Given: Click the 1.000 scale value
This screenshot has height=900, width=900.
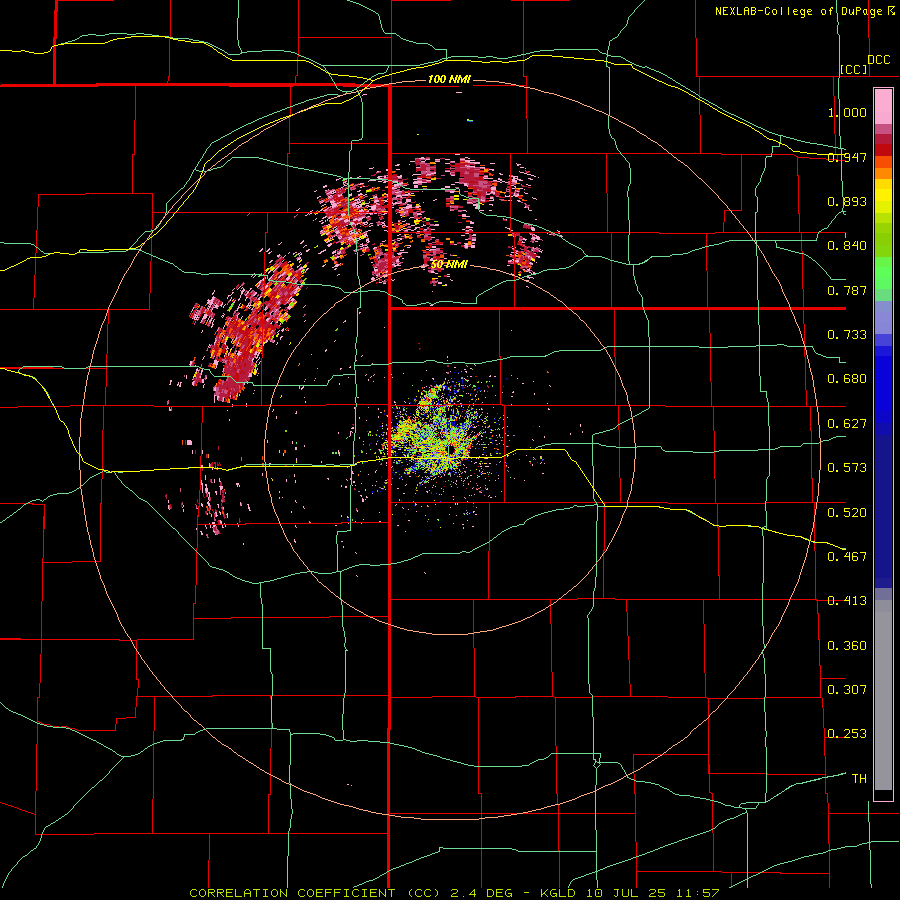Looking at the screenshot, I should coord(847,112).
